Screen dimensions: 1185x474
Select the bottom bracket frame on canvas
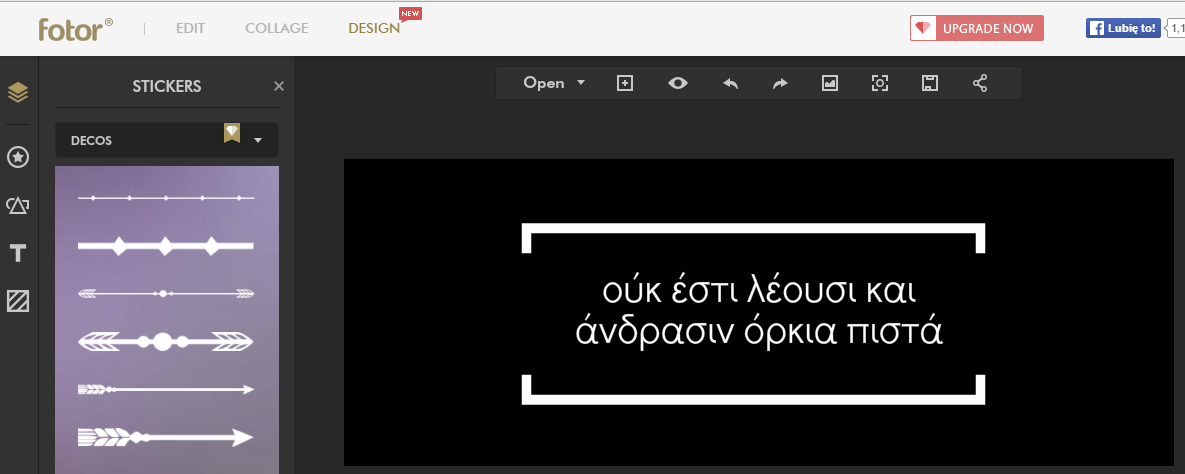click(x=753, y=389)
